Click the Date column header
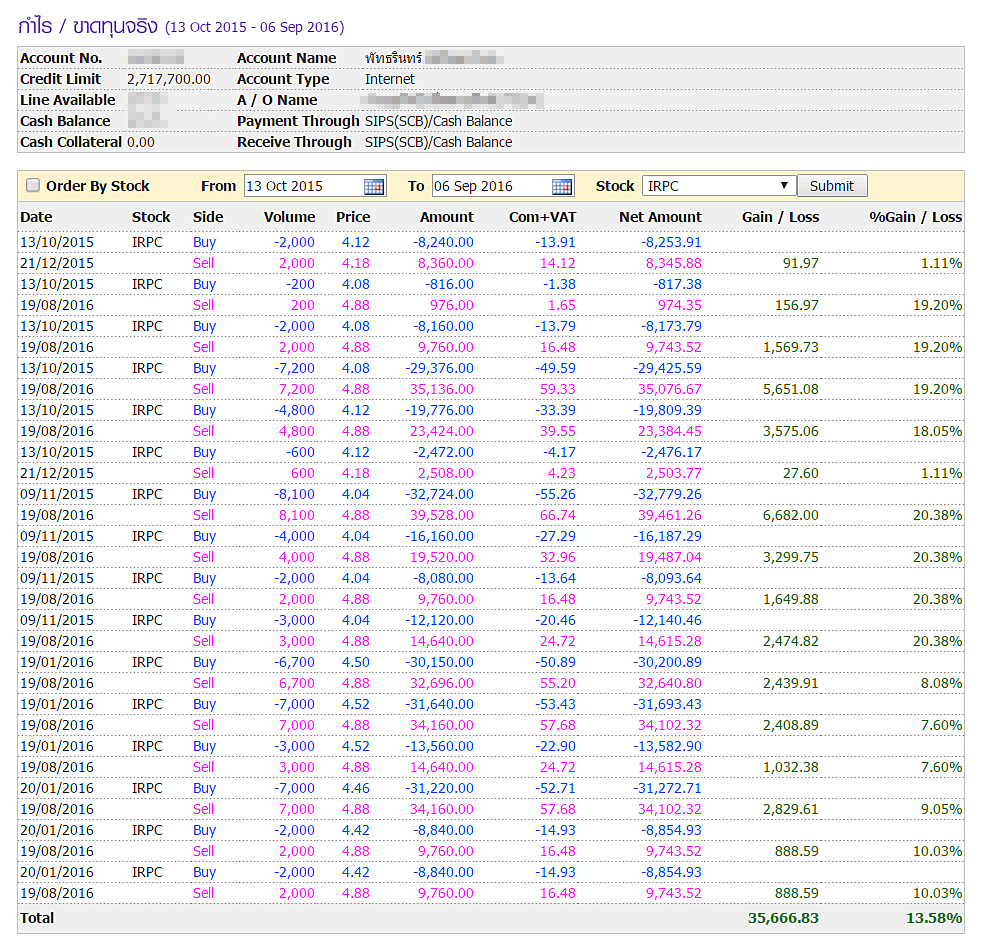Image resolution: width=992 pixels, height=951 pixels. click(36, 217)
